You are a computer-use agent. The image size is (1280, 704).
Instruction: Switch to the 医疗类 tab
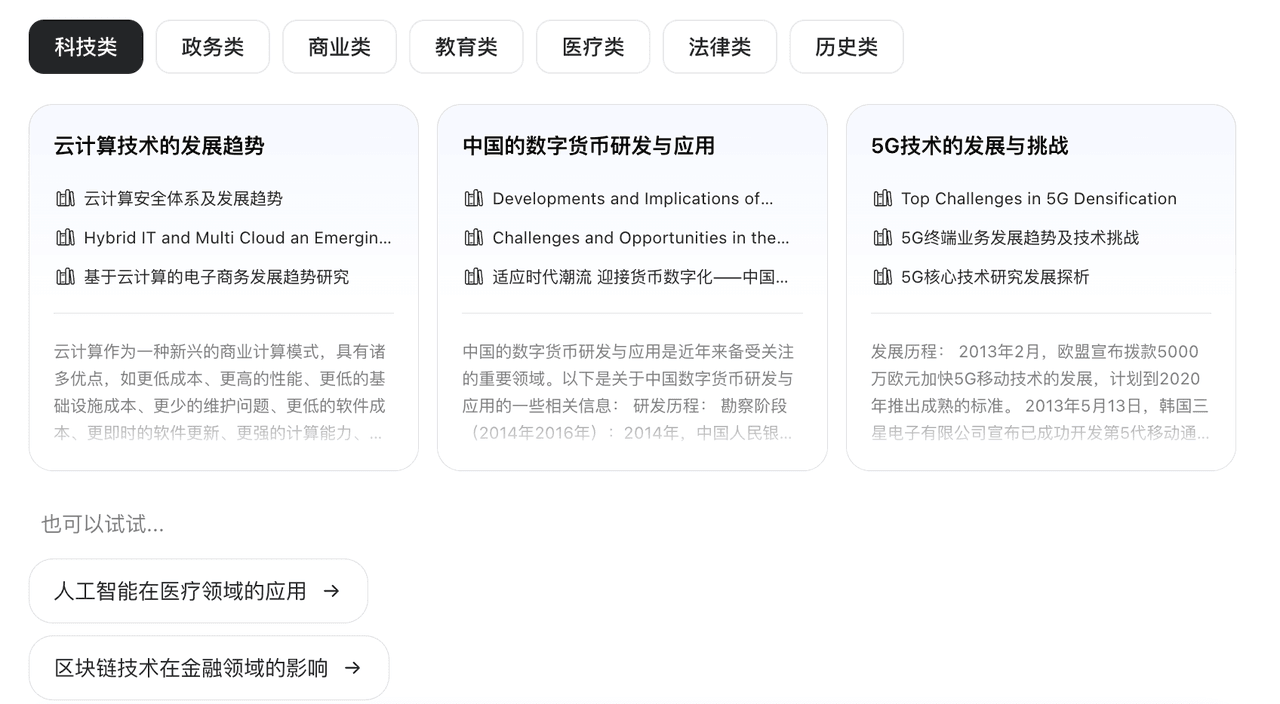pos(593,47)
